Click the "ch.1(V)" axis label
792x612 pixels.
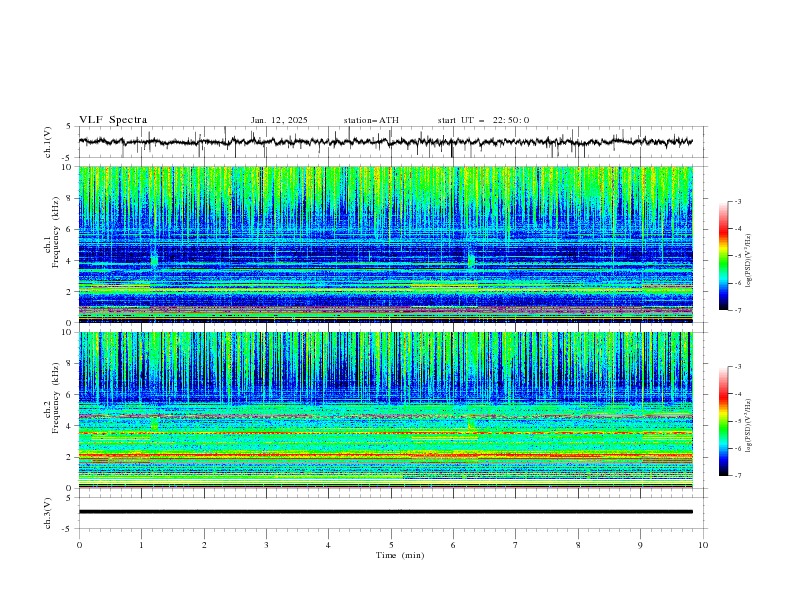[47, 142]
